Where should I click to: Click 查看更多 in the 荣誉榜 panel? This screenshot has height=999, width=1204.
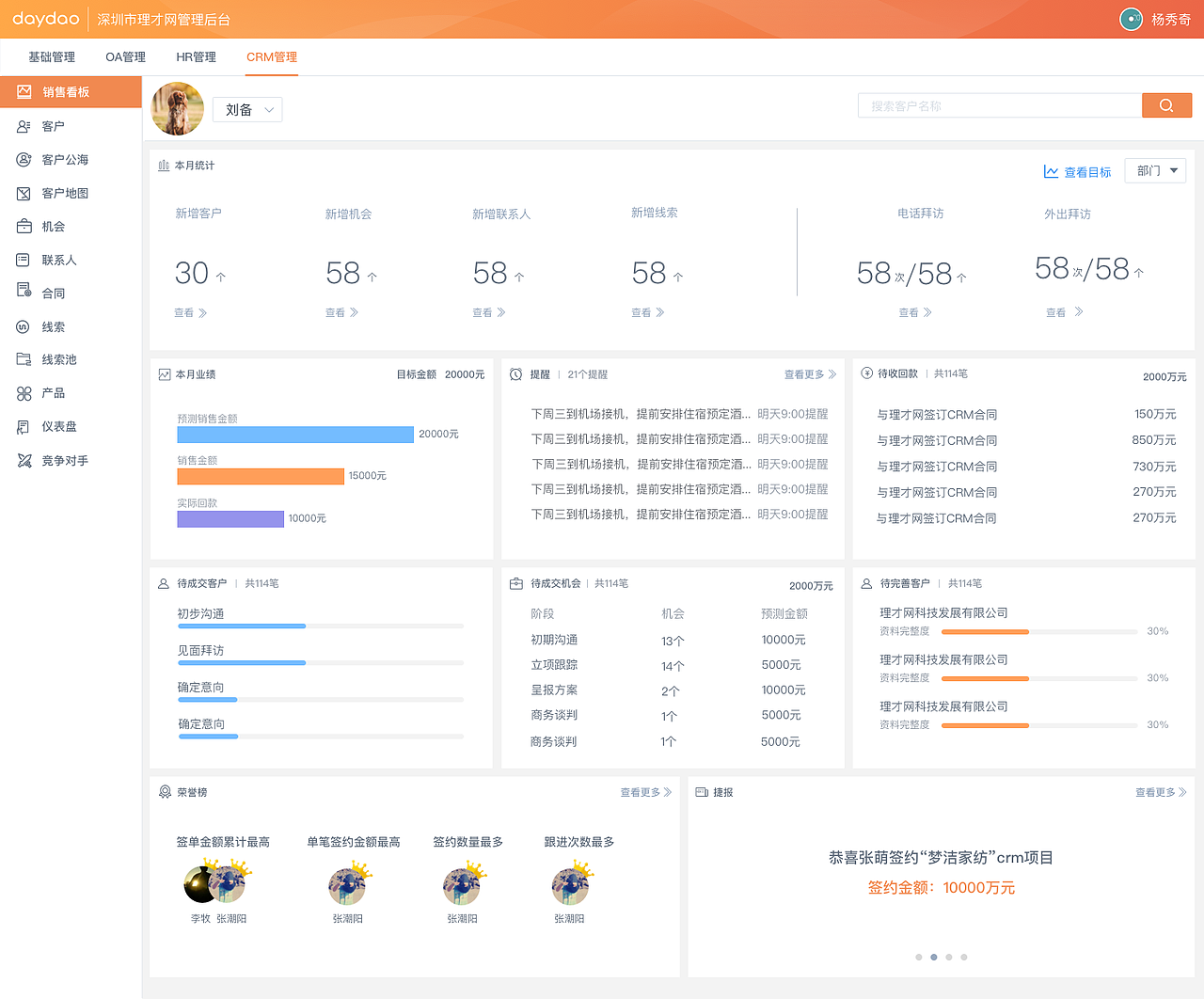[646, 792]
